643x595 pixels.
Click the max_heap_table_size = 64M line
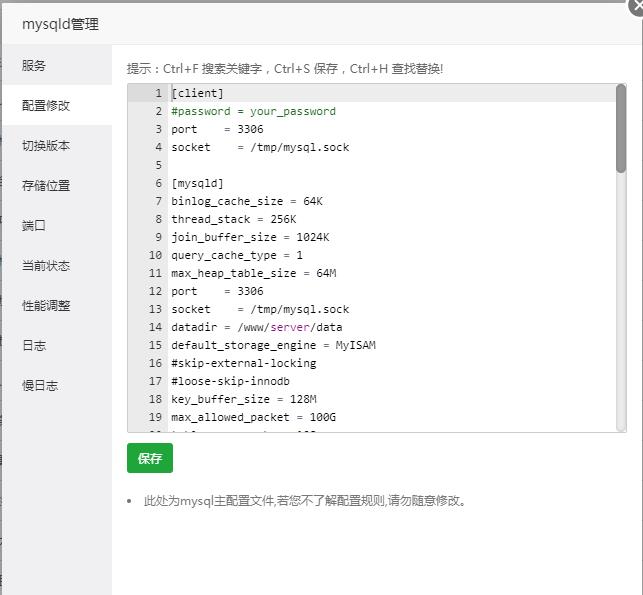253,273
